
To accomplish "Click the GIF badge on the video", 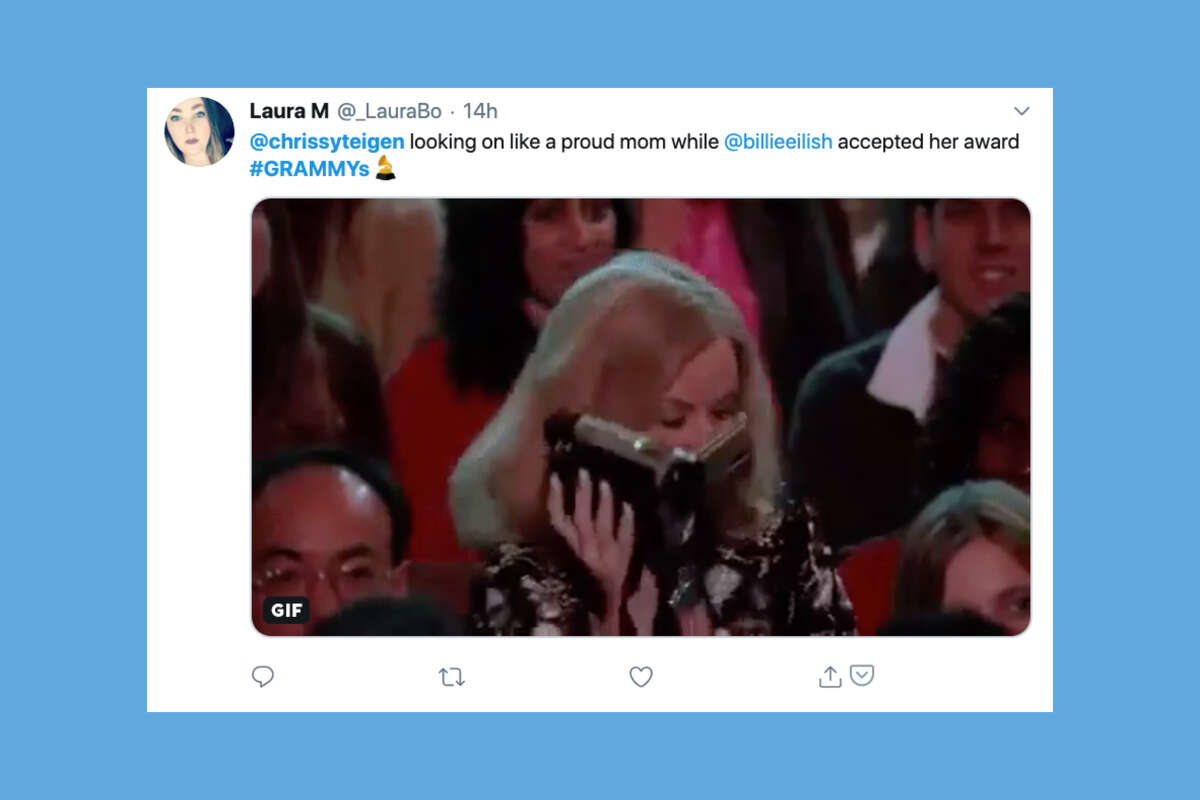I will click(x=287, y=610).
